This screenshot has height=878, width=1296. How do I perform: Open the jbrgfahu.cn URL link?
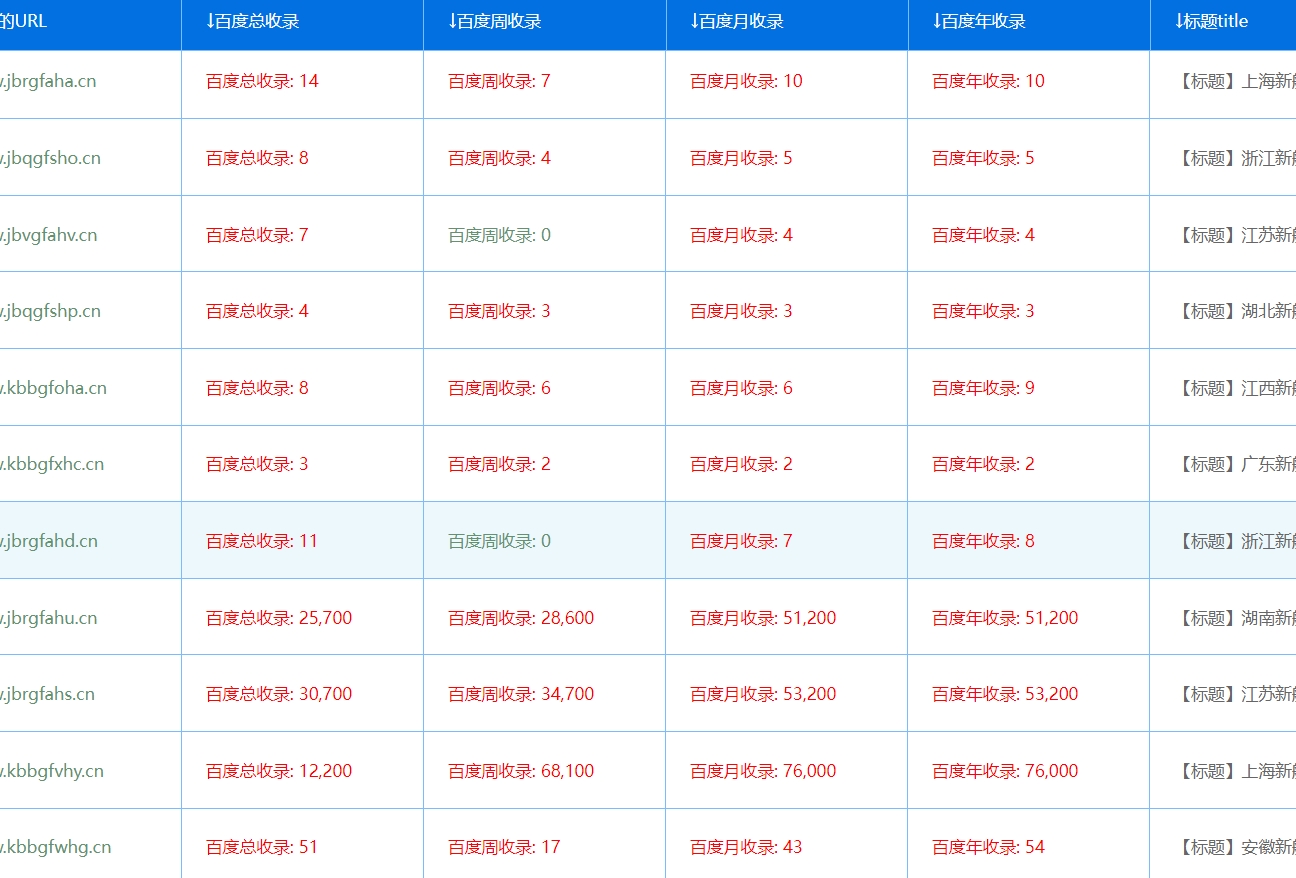[49, 618]
